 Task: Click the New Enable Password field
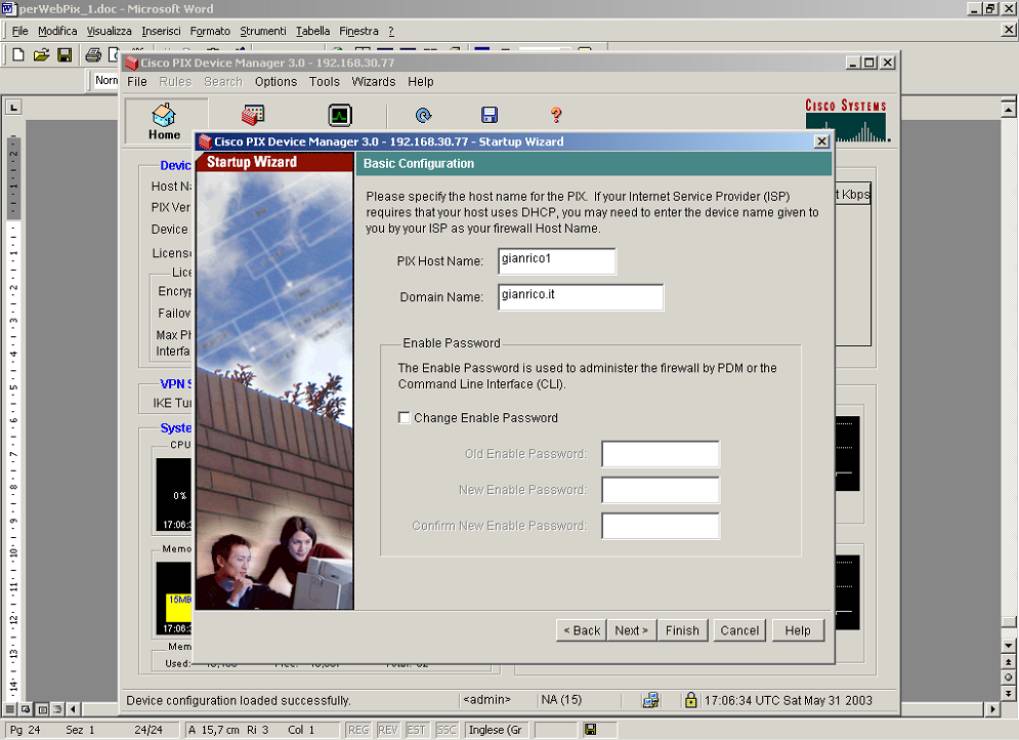pos(660,490)
